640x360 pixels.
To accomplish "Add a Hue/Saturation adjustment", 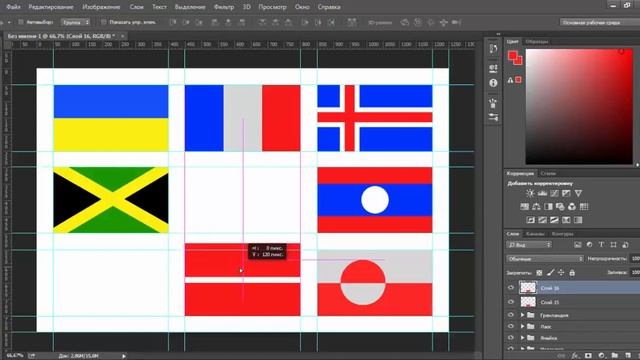I will tap(524, 207).
